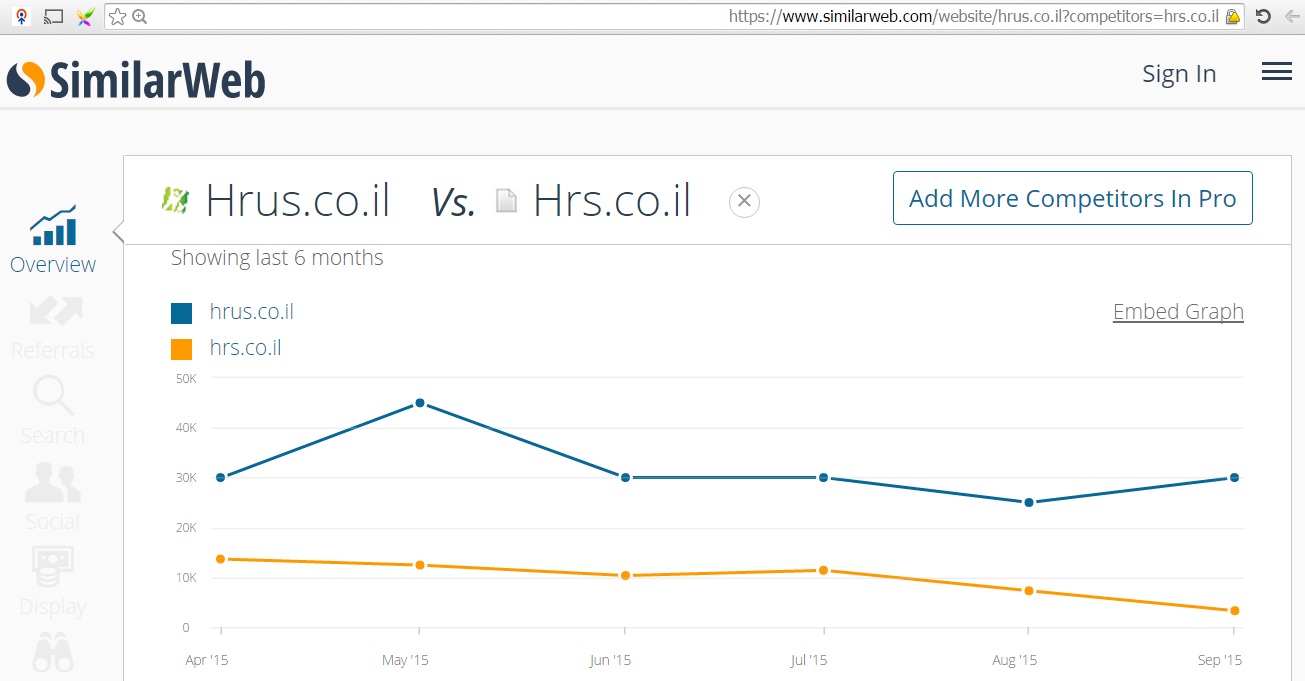Select orange hrs.co.il point for Sep '15
The height and width of the screenshot is (681, 1305).
[1234, 610]
